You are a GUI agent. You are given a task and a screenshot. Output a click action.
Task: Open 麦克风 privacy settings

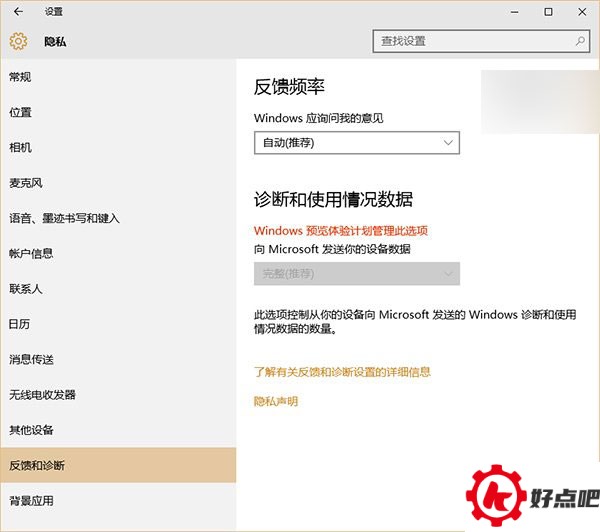[x=25, y=183]
